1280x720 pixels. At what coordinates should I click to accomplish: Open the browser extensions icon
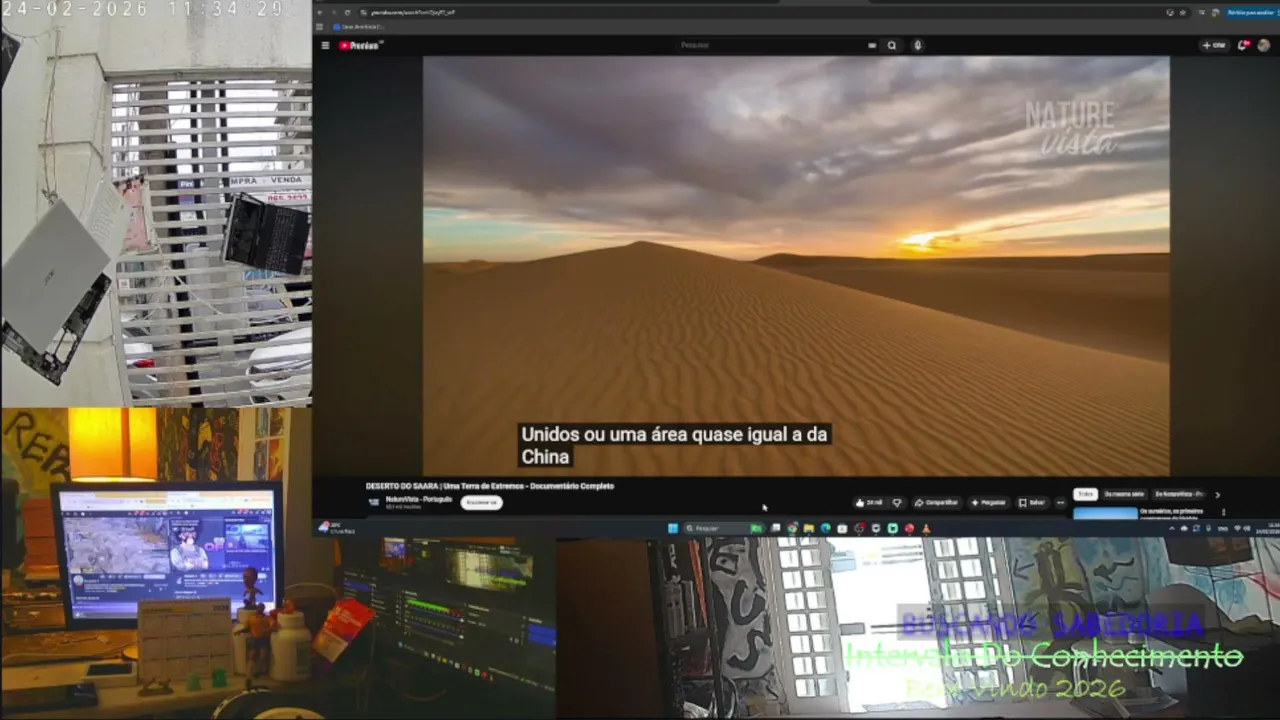click(x=1200, y=12)
